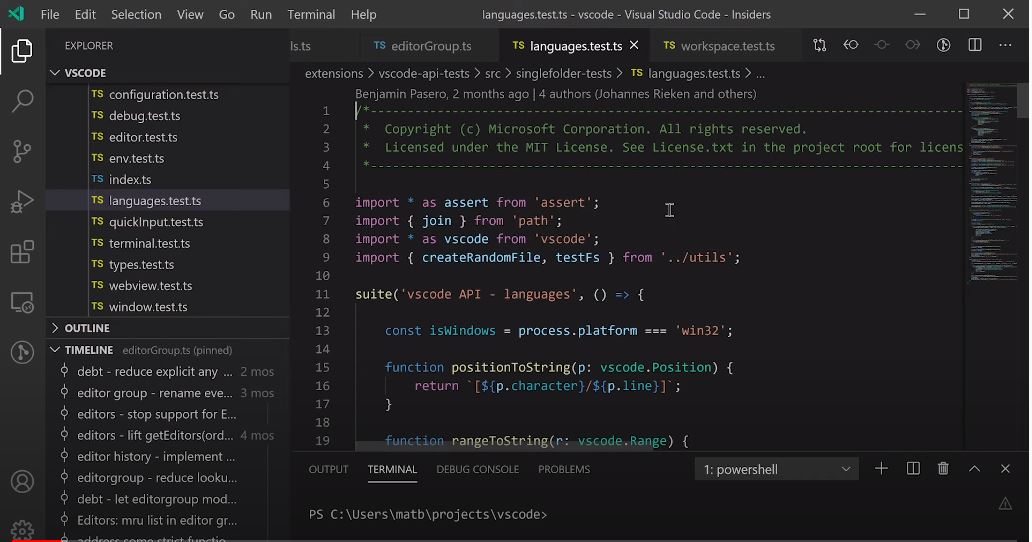
Task: Open the Edit menu
Action: 85,14
